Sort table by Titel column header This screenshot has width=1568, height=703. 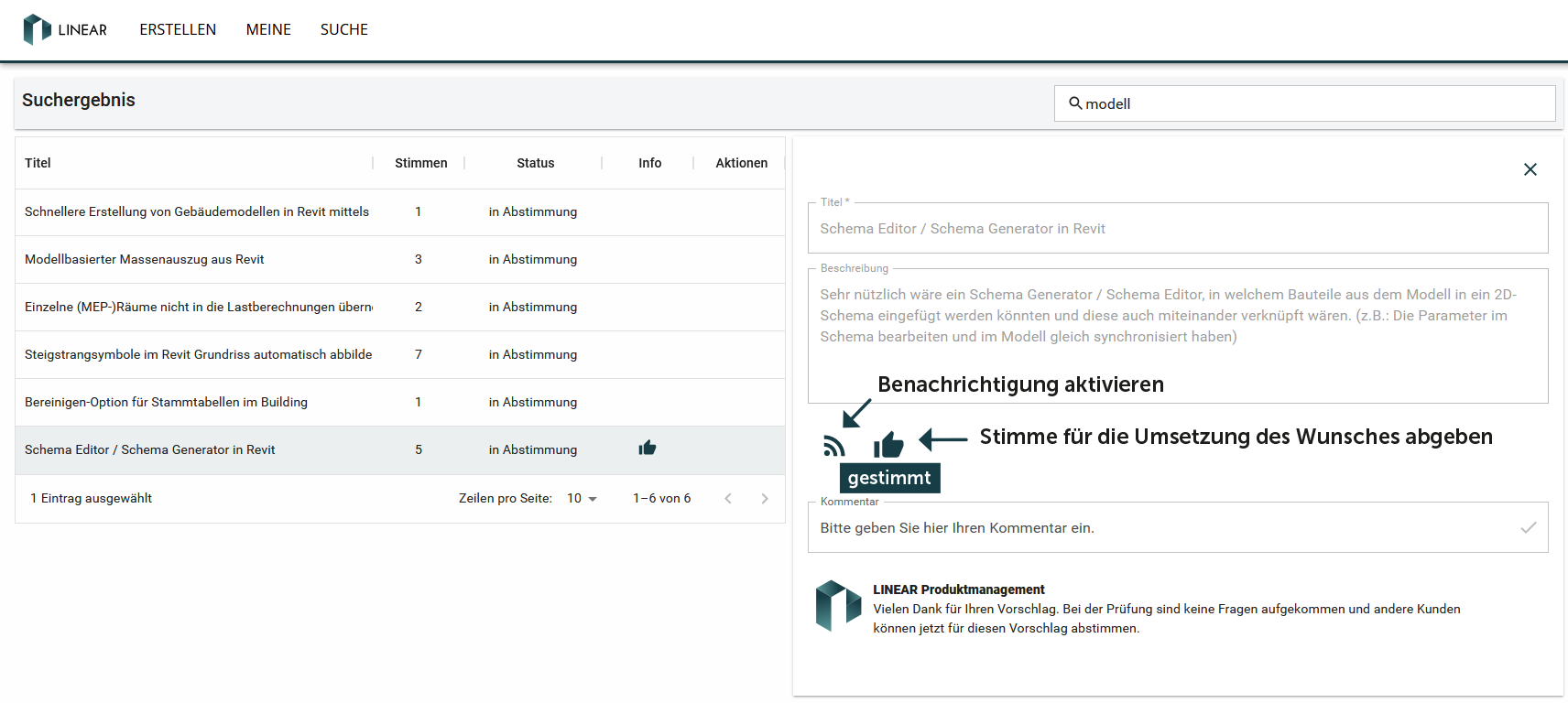pyautogui.click(x=38, y=163)
